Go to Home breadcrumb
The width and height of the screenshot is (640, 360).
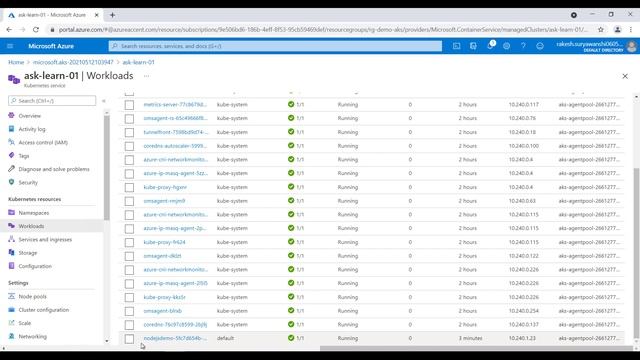click(x=16, y=62)
